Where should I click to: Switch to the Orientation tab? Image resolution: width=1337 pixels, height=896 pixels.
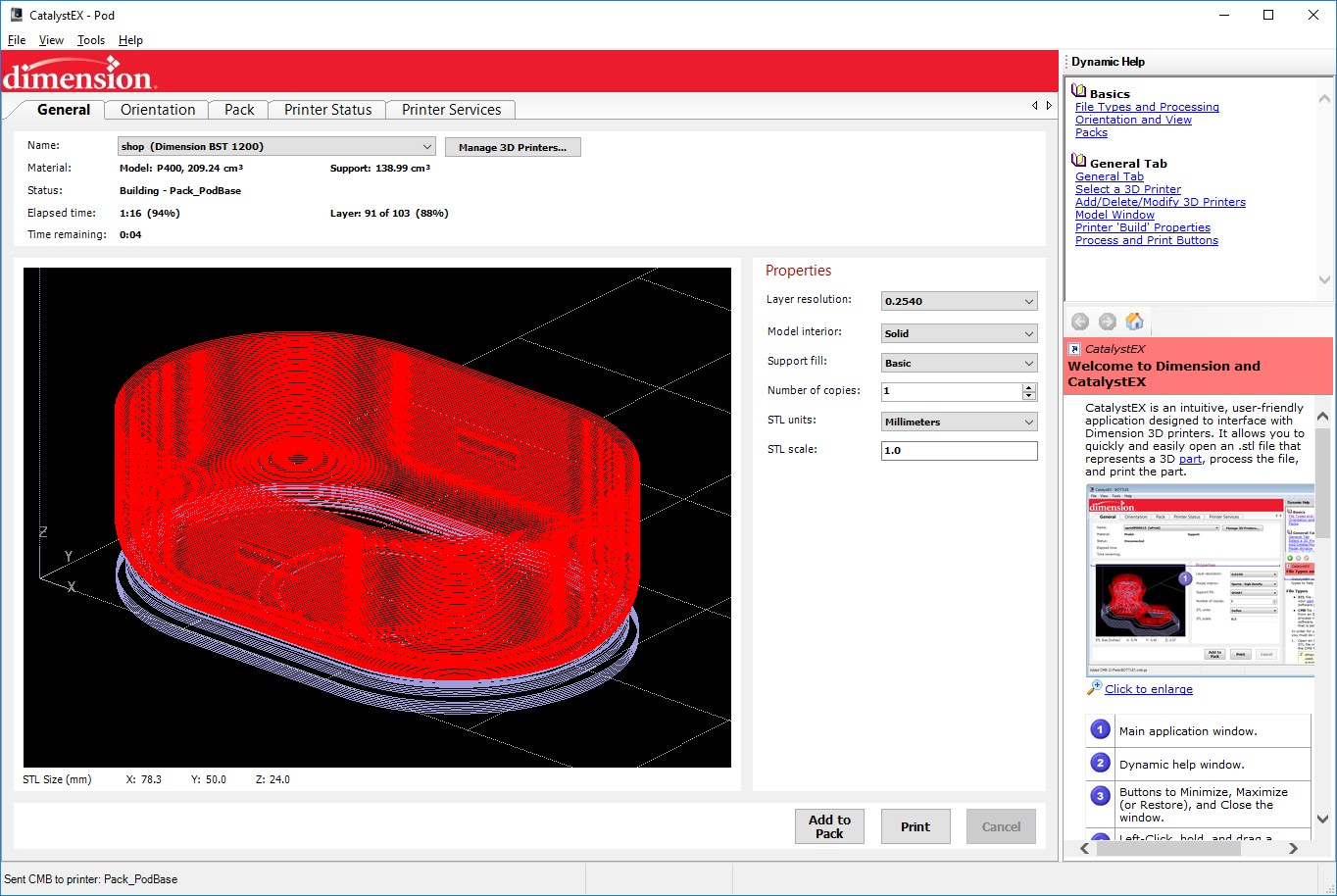pyautogui.click(x=158, y=110)
